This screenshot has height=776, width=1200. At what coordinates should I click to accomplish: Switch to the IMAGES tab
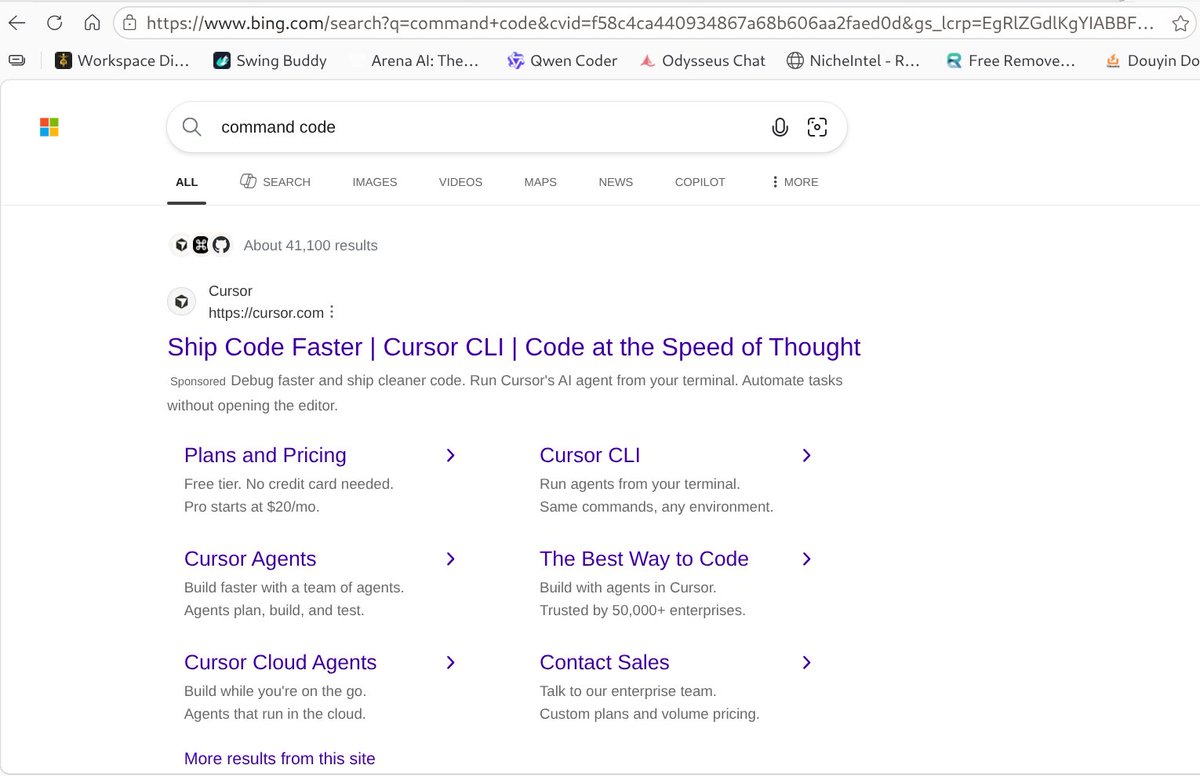pyautogui.click(x=375, y=182)
